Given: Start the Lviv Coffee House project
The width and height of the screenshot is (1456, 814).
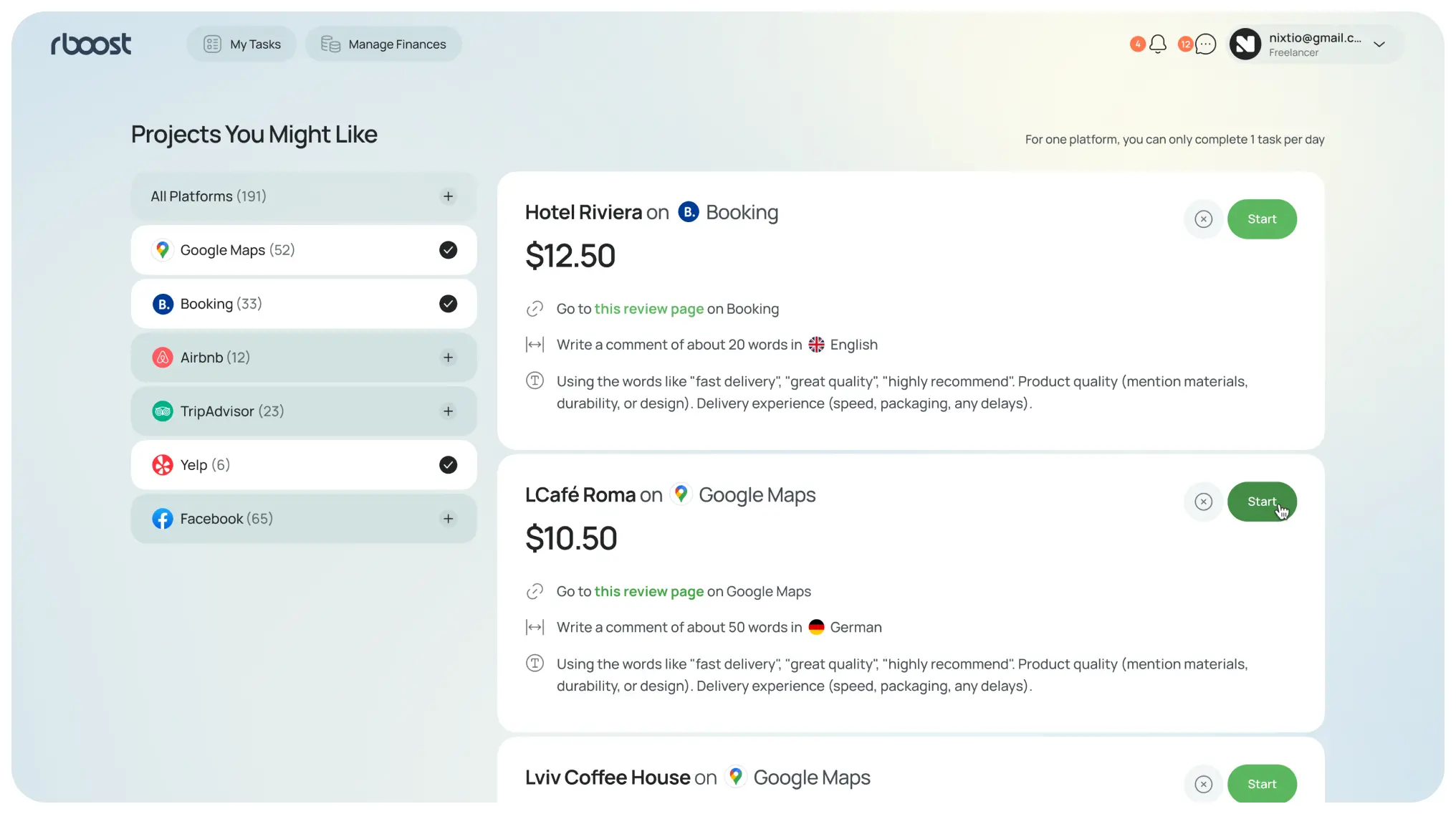Looking at the screenshot, I should coord(1262,784).
